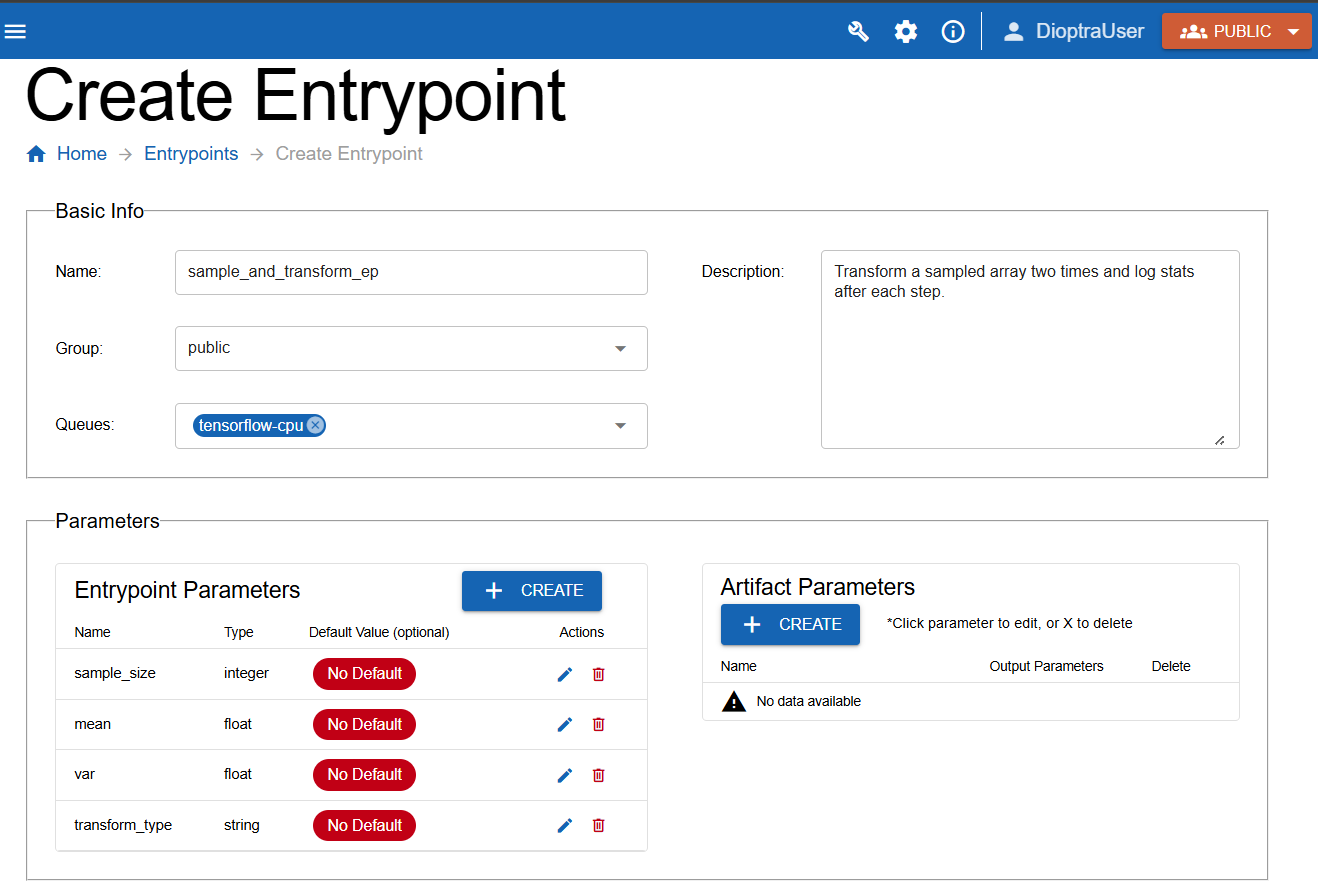
Task: Click the home icon in breadcrumb
Action: tap(36, 154)
